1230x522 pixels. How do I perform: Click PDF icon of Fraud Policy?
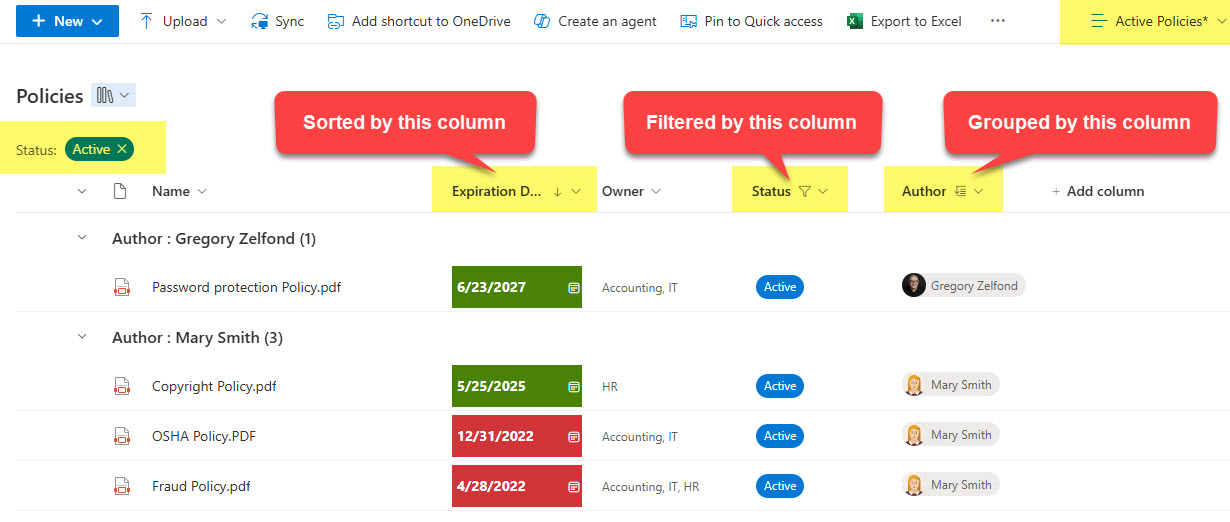click(122, 486)
